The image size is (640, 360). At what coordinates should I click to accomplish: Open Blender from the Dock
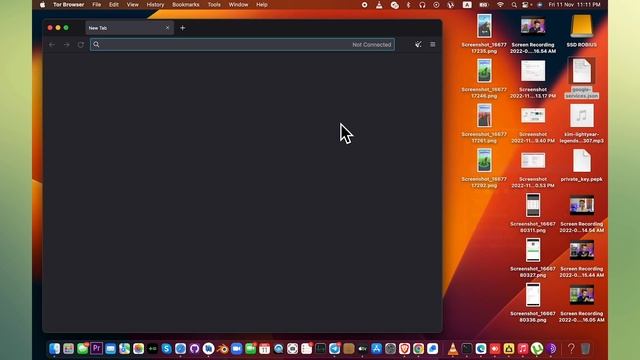(x=222, y=348)
